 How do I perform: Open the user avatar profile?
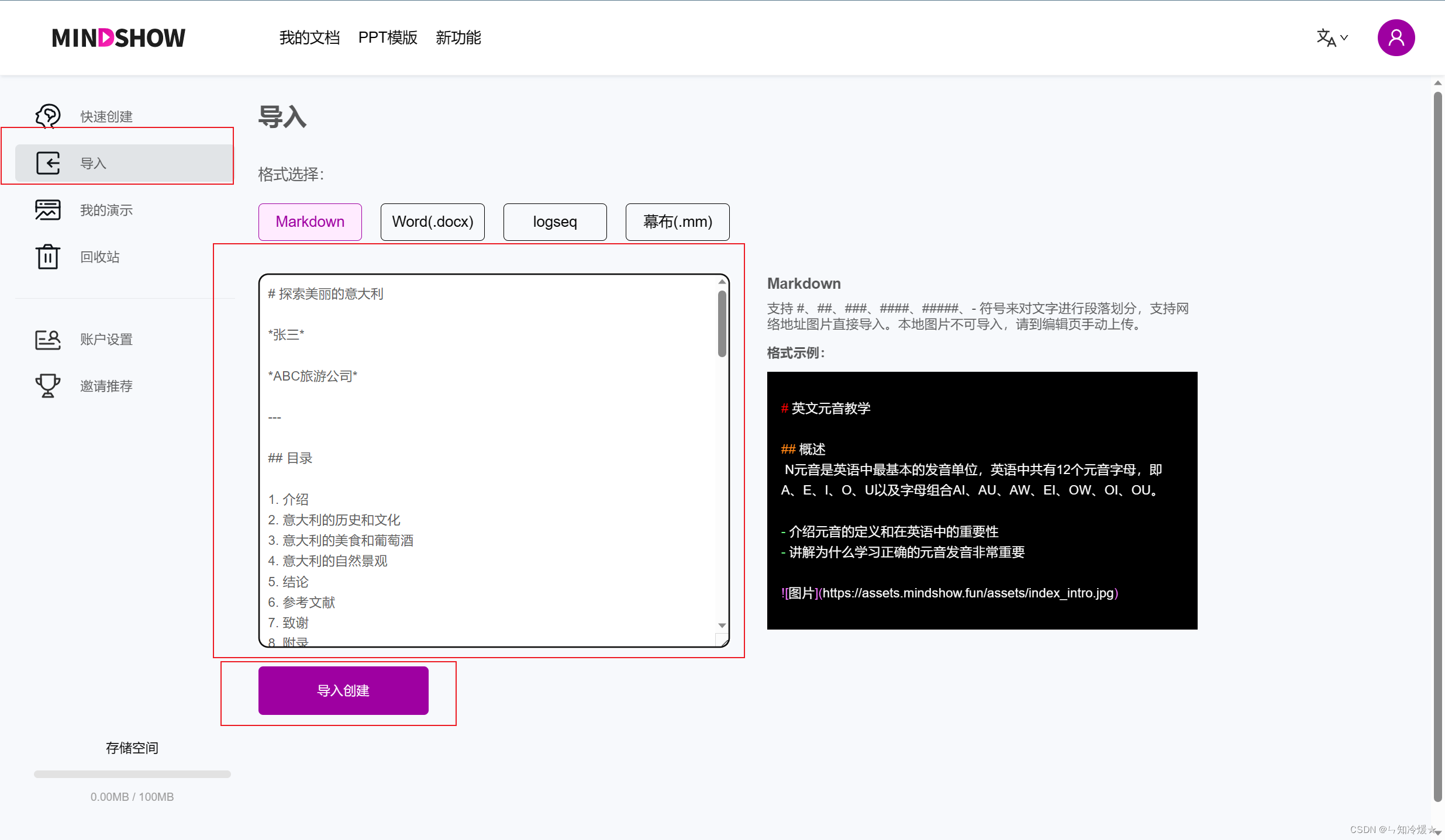(x=1396, y=38)
